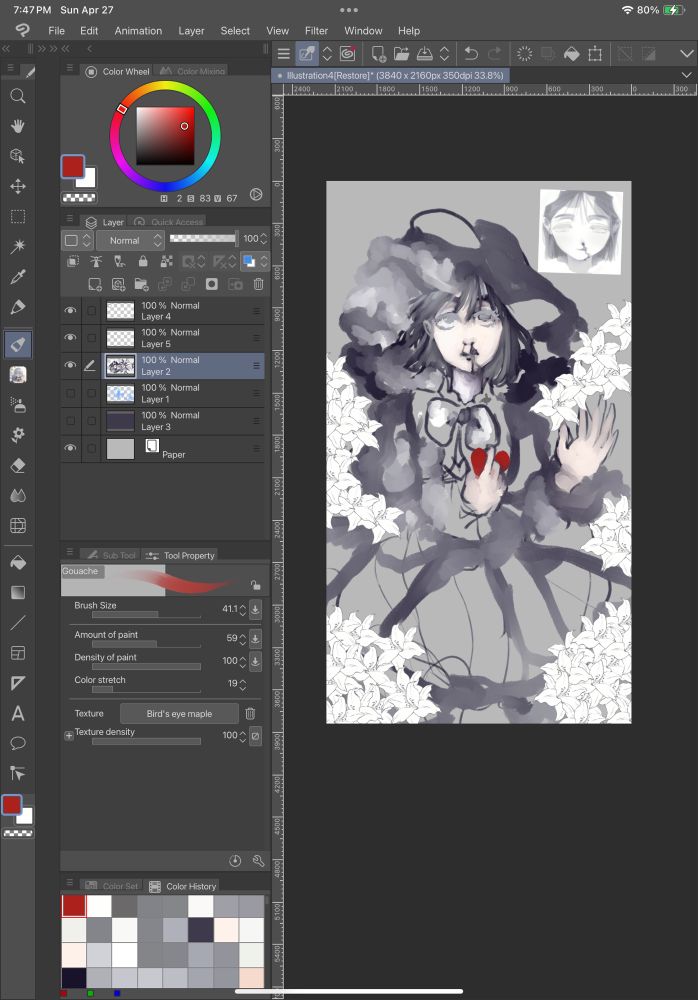Screen dimensions: 698x1000
Task: Select the Fill bucket tool
Action: click(18, 562)
